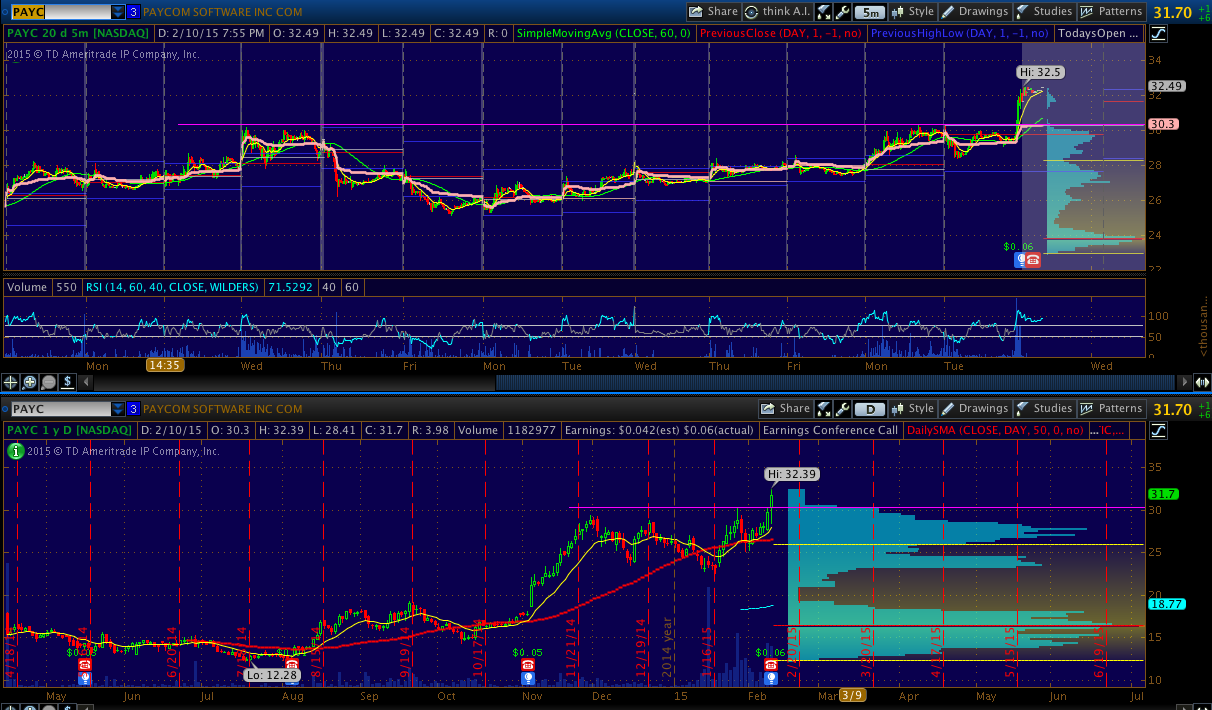
Task: Open the Style candlestick menu, lower chart
Action: tap(912, 409)
